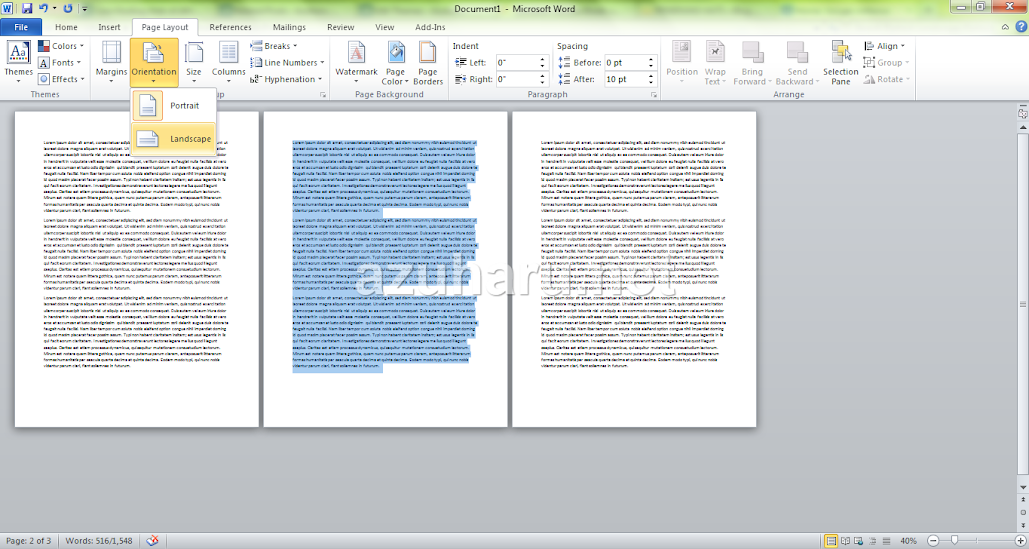Open the Theme Fonts dropdown

click(x=60, y=62)
